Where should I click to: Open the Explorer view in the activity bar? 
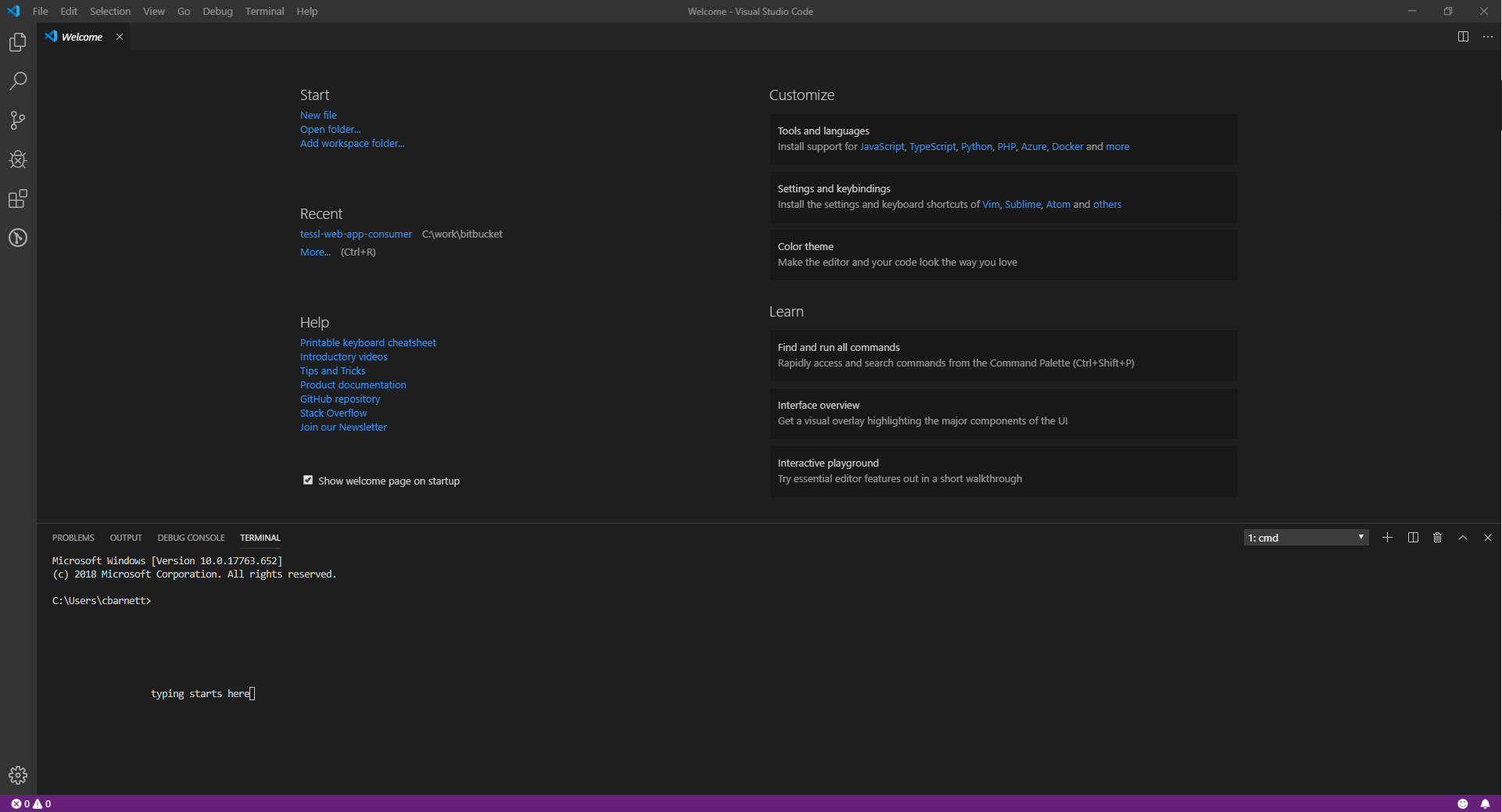[17, 42]
